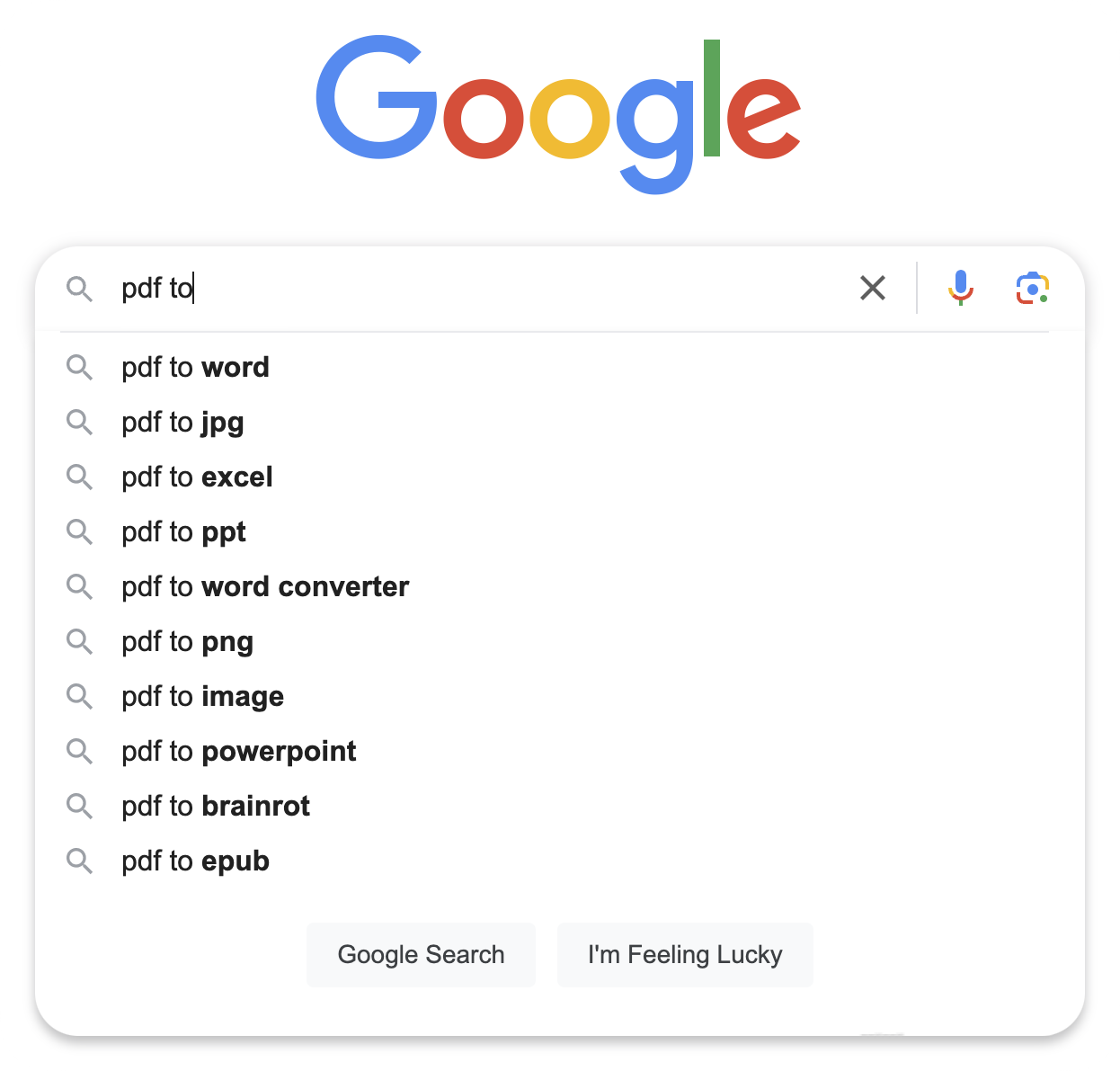Click magnifier icon beside pdf to excel
Image resolution: width=1120 pixels, height=1071 pixels.
[x=80, y=477]
